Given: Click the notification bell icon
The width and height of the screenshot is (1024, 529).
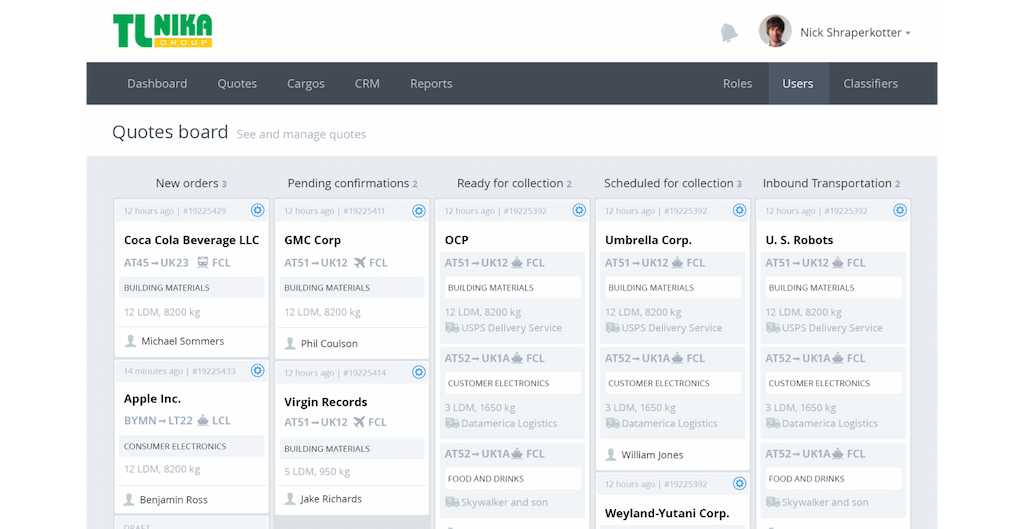Looking at the screenshot, I should (x=729, y=32).
